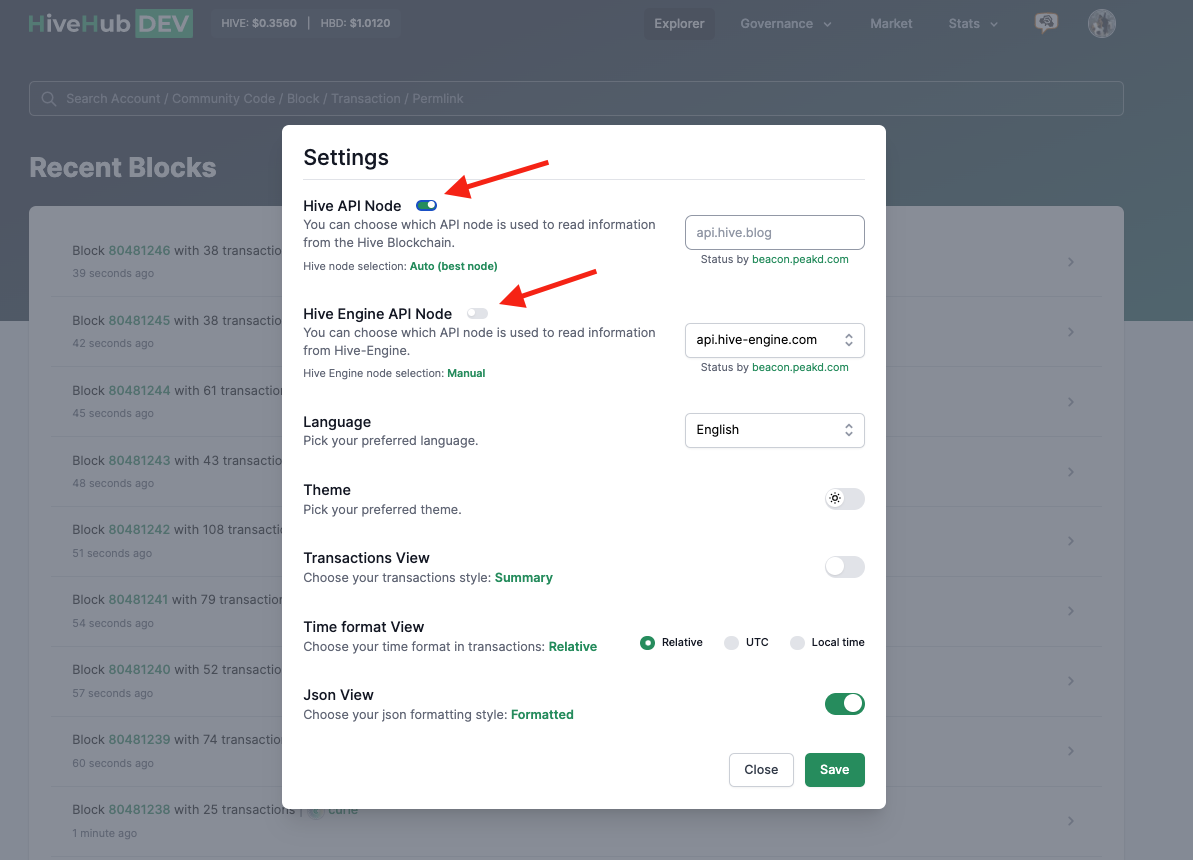Open the user avatar menu

1101,24
